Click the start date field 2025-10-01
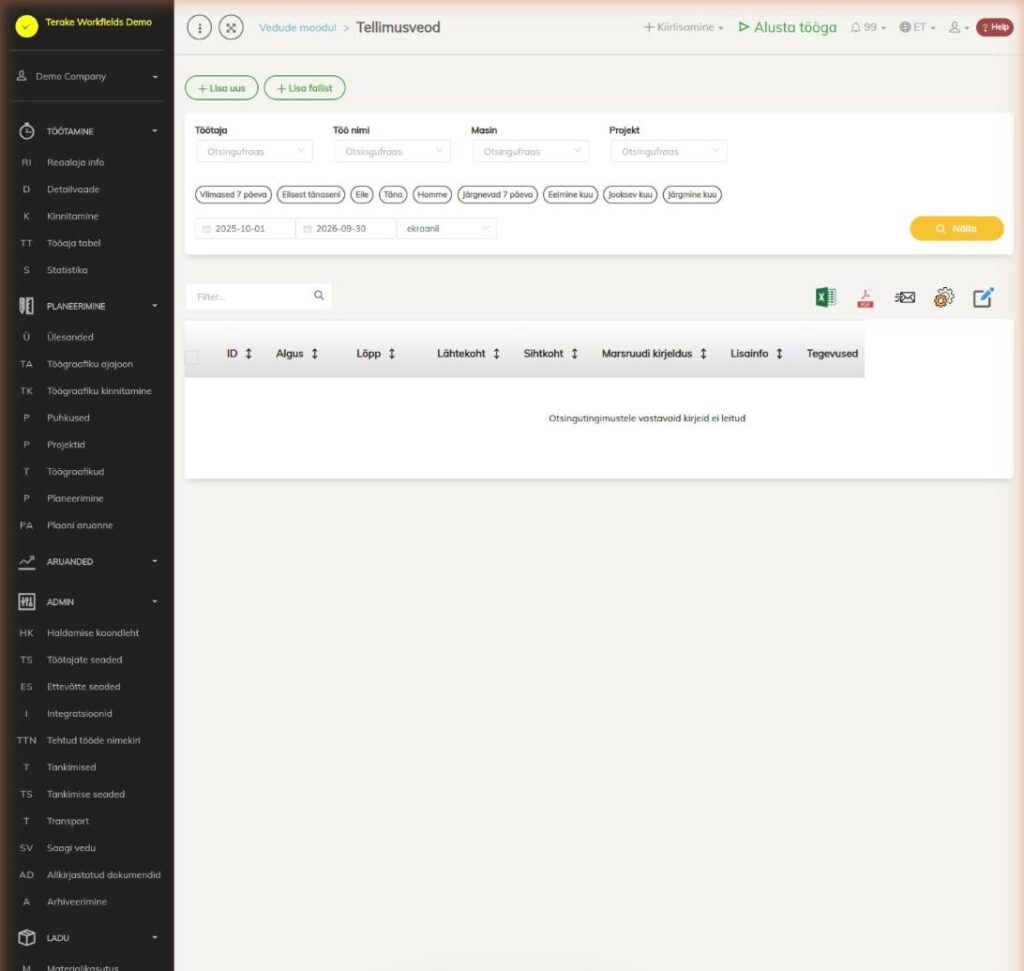Viewport: 1024px width, 971px height. tap(246, 229)
